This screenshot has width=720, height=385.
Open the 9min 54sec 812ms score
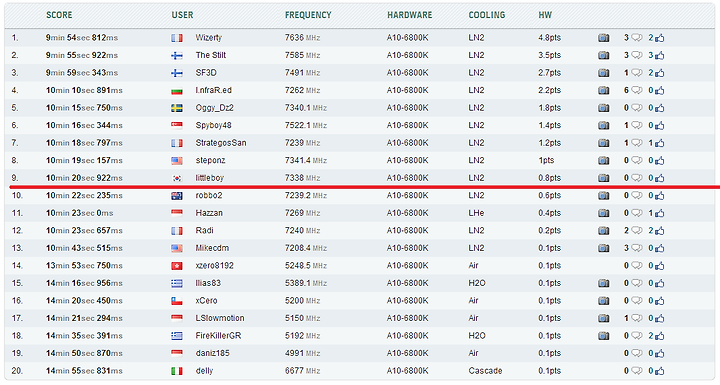pyautogui.click(x=82, y=38)
